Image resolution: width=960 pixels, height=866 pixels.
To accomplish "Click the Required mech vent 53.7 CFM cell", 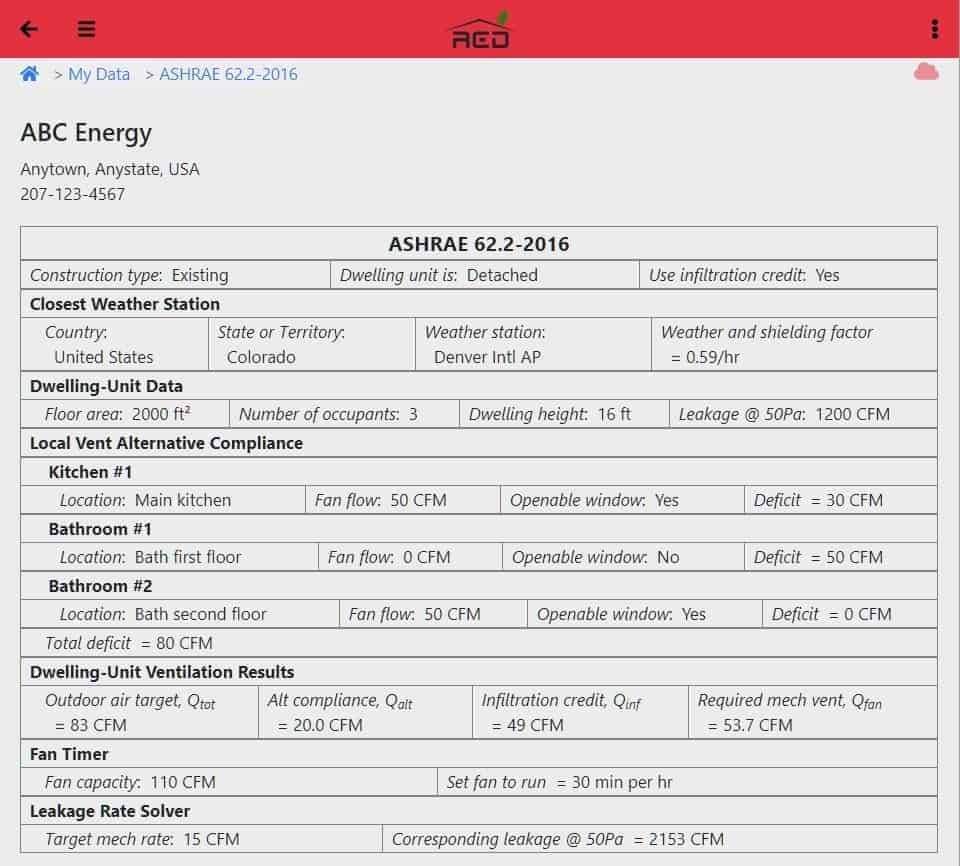I will click(813, 712).
